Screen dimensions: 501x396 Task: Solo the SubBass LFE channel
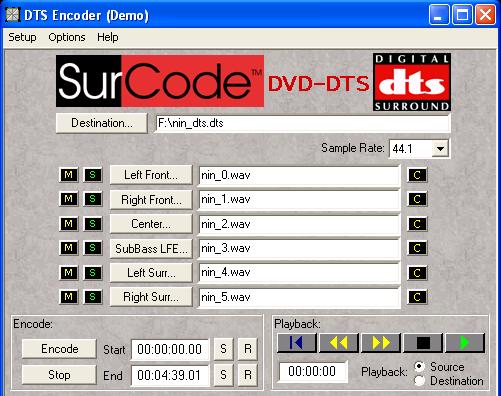(92, 248)
